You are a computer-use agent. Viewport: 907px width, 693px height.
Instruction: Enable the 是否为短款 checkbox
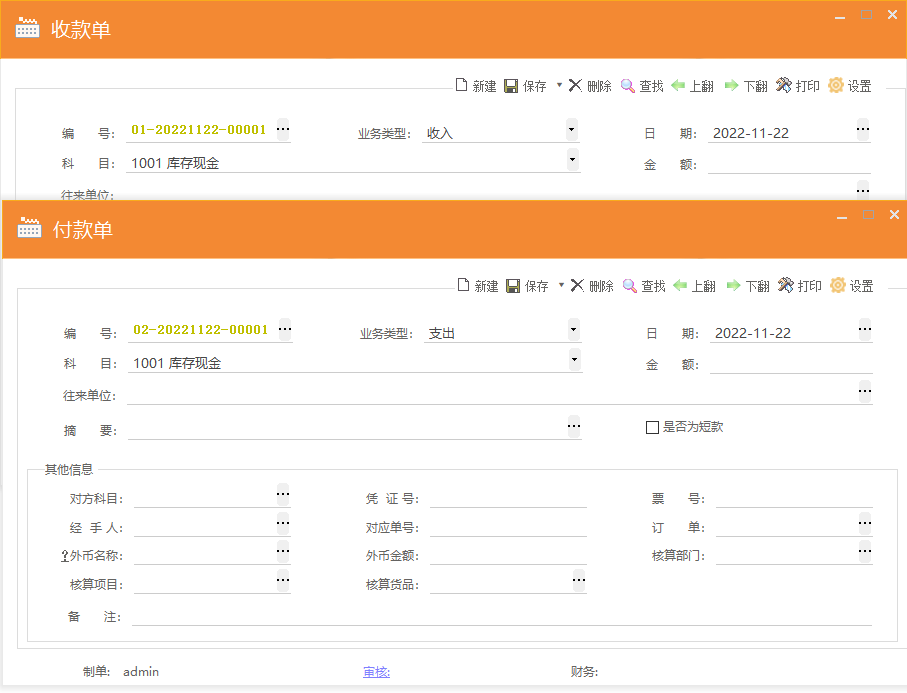point(652,427)
